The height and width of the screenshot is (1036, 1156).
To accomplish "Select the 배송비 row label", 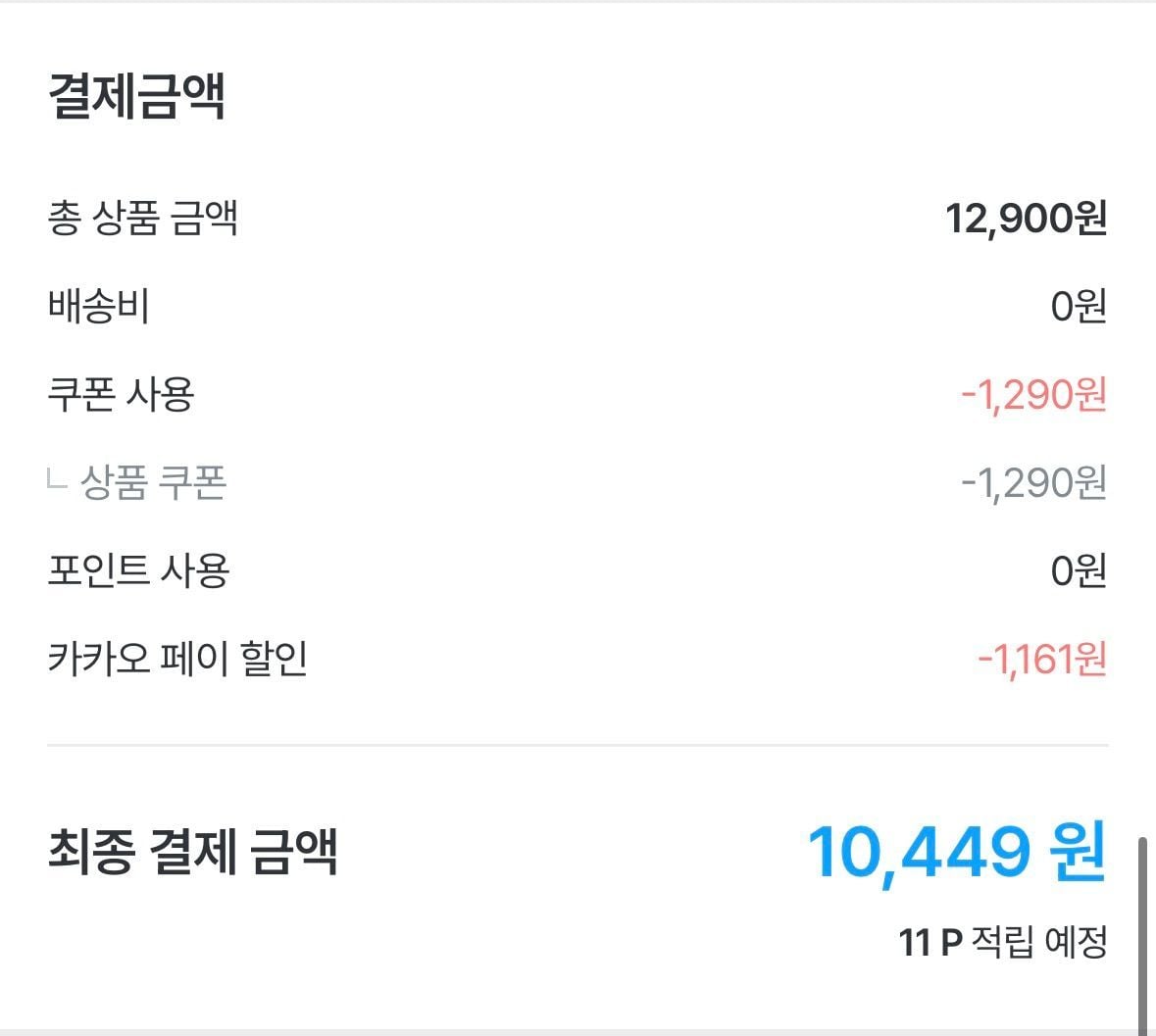I will [99, 307].
